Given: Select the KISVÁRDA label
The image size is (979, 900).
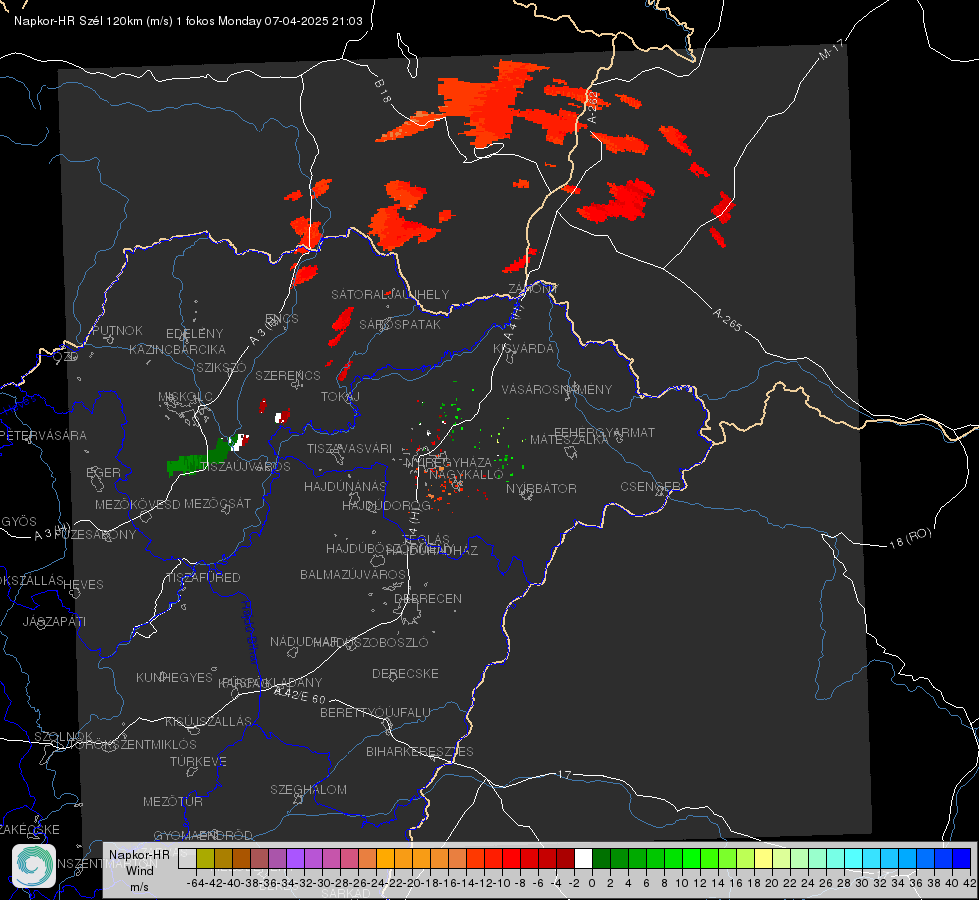Looking at the screenshot, I should pos(523,349).
